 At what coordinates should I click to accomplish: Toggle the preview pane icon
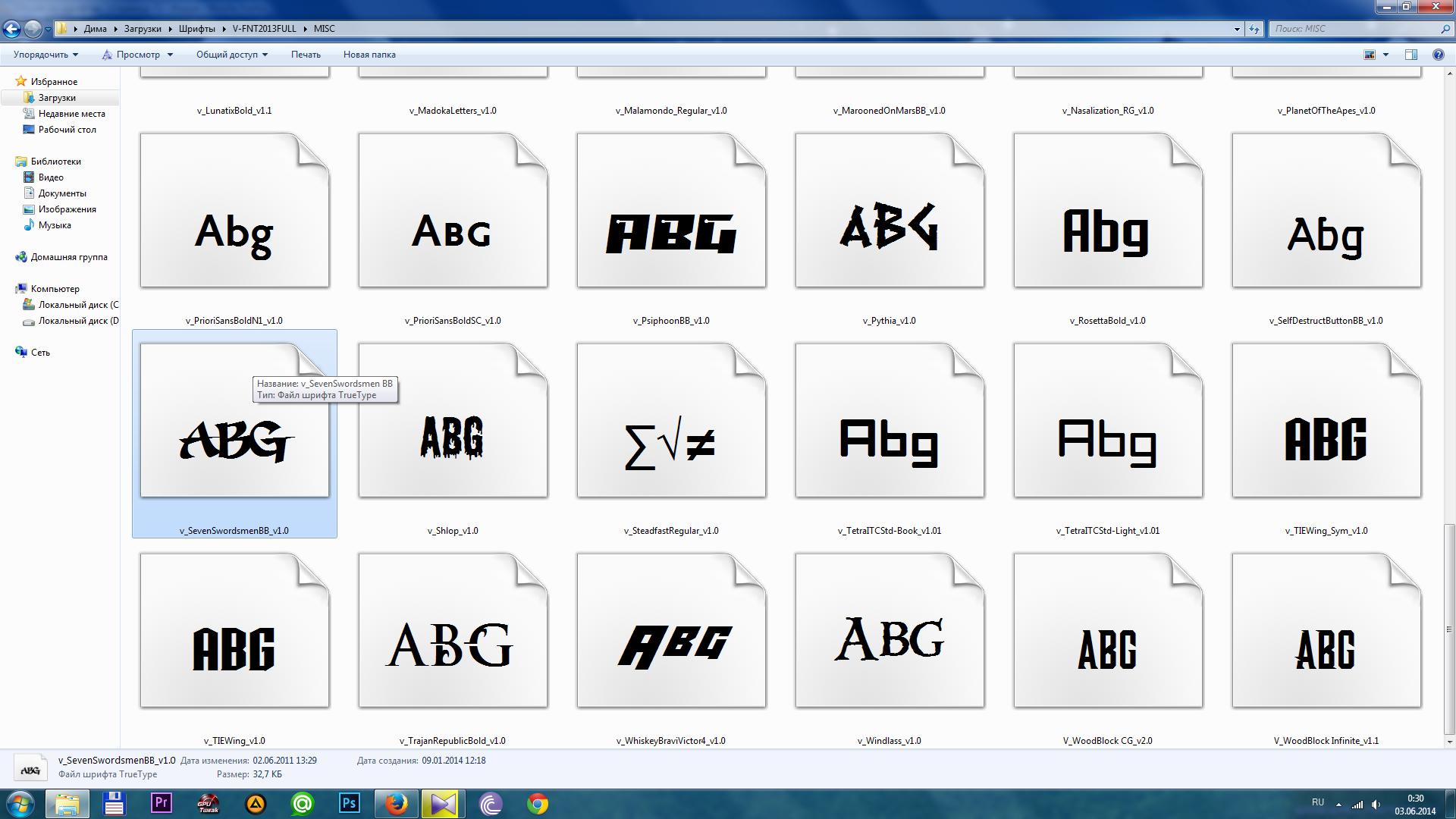[x=1411, y=55]
